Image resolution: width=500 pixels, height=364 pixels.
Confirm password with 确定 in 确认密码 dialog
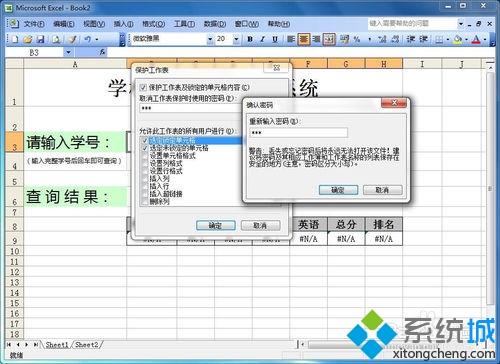tap(338, 190)
